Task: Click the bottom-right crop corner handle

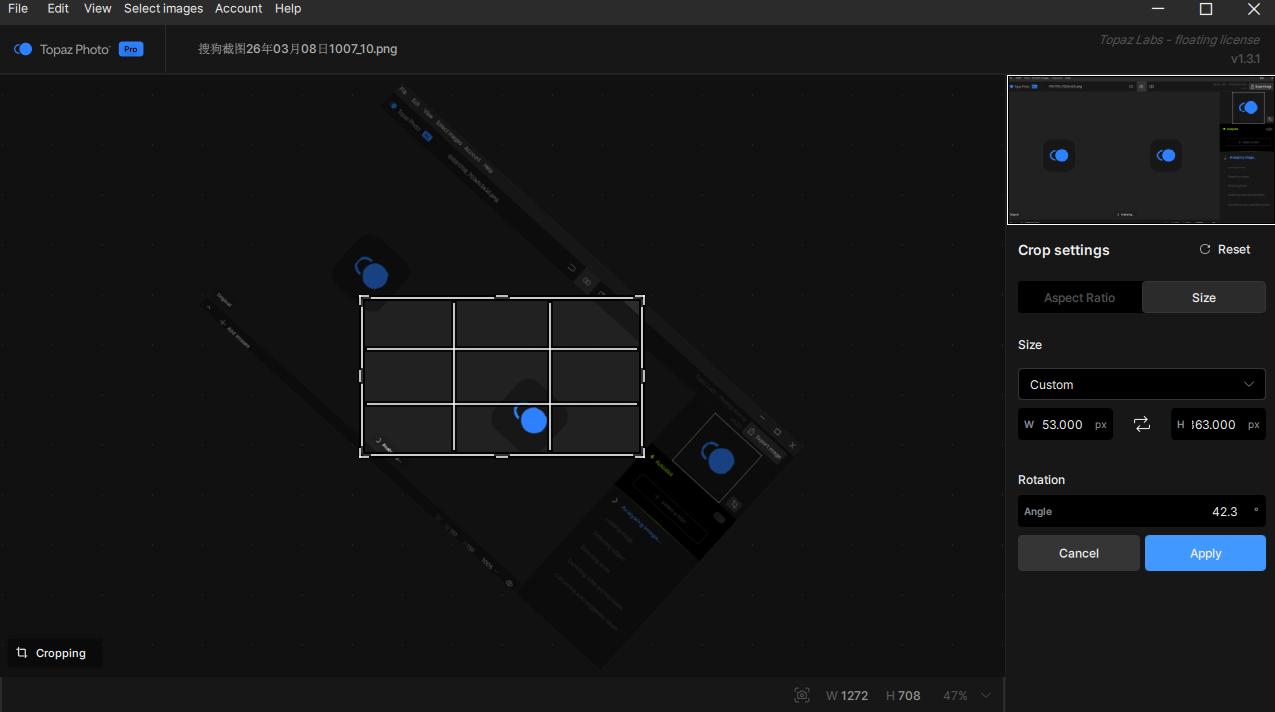Action: point(640,454)
